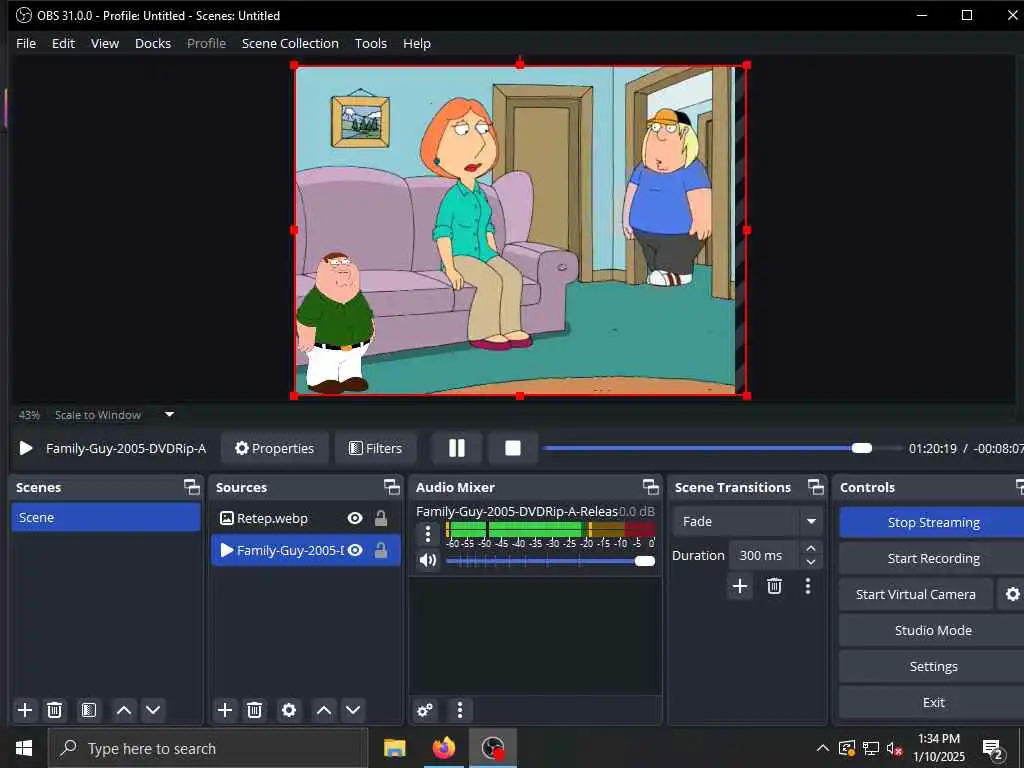The height and width of the screenshot is (768, 1024).
Task: Open the Edit menu
Action: pos(63,43)
